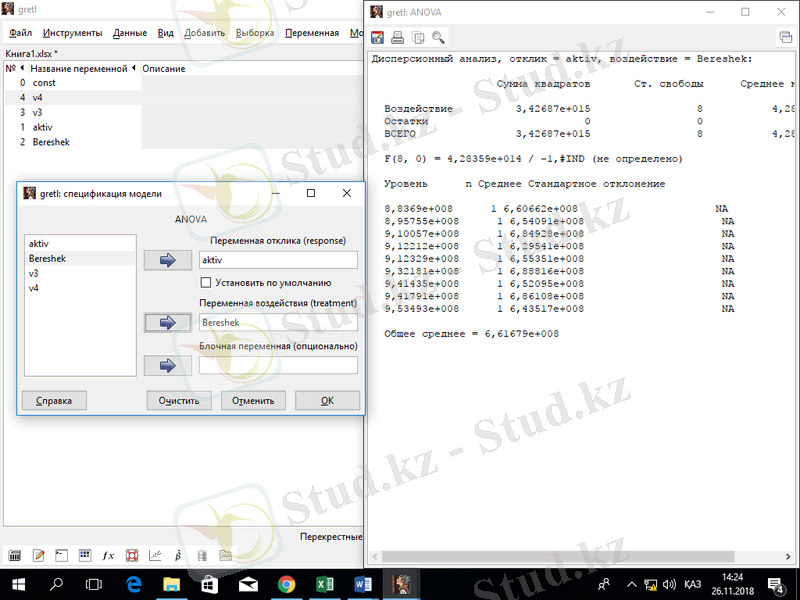Click right arrow of ANOVA horizontal scrollbar
The width and height of the screenshot is (800, 600).
coord(788,557)
